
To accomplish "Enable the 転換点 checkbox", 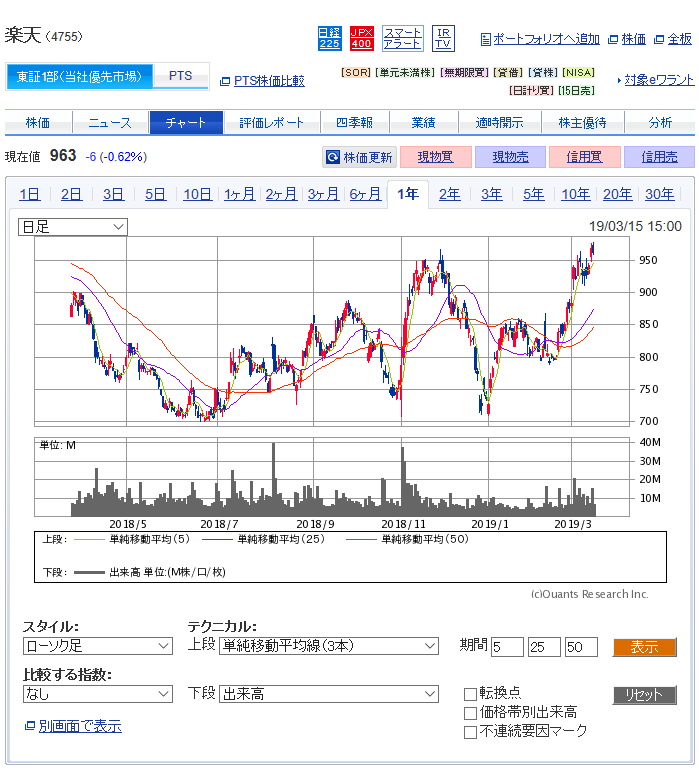I will [470, 694].
